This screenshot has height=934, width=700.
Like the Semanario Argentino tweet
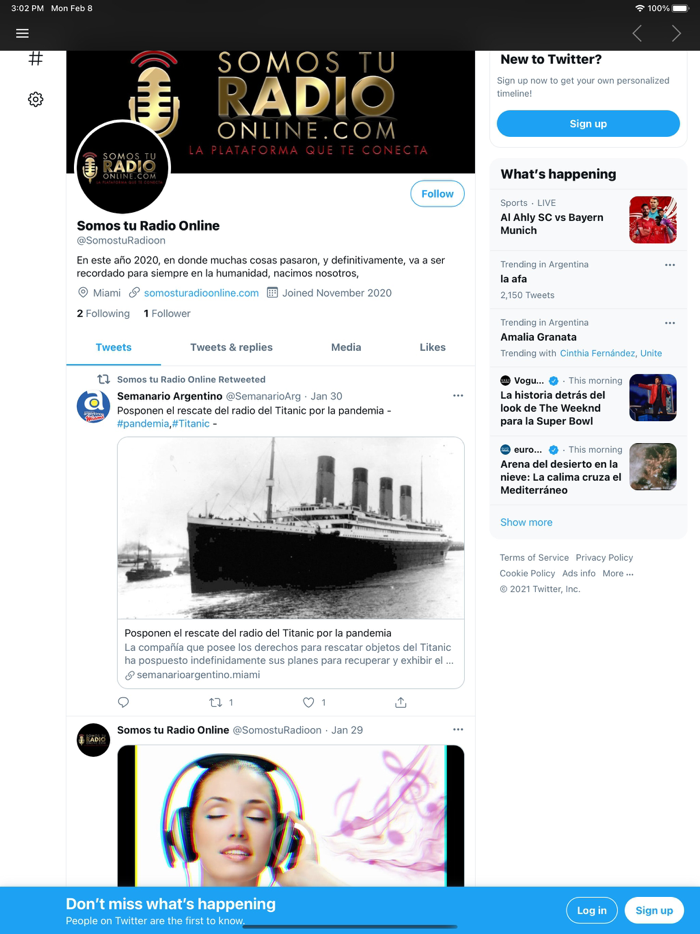(x=308, y=702)
